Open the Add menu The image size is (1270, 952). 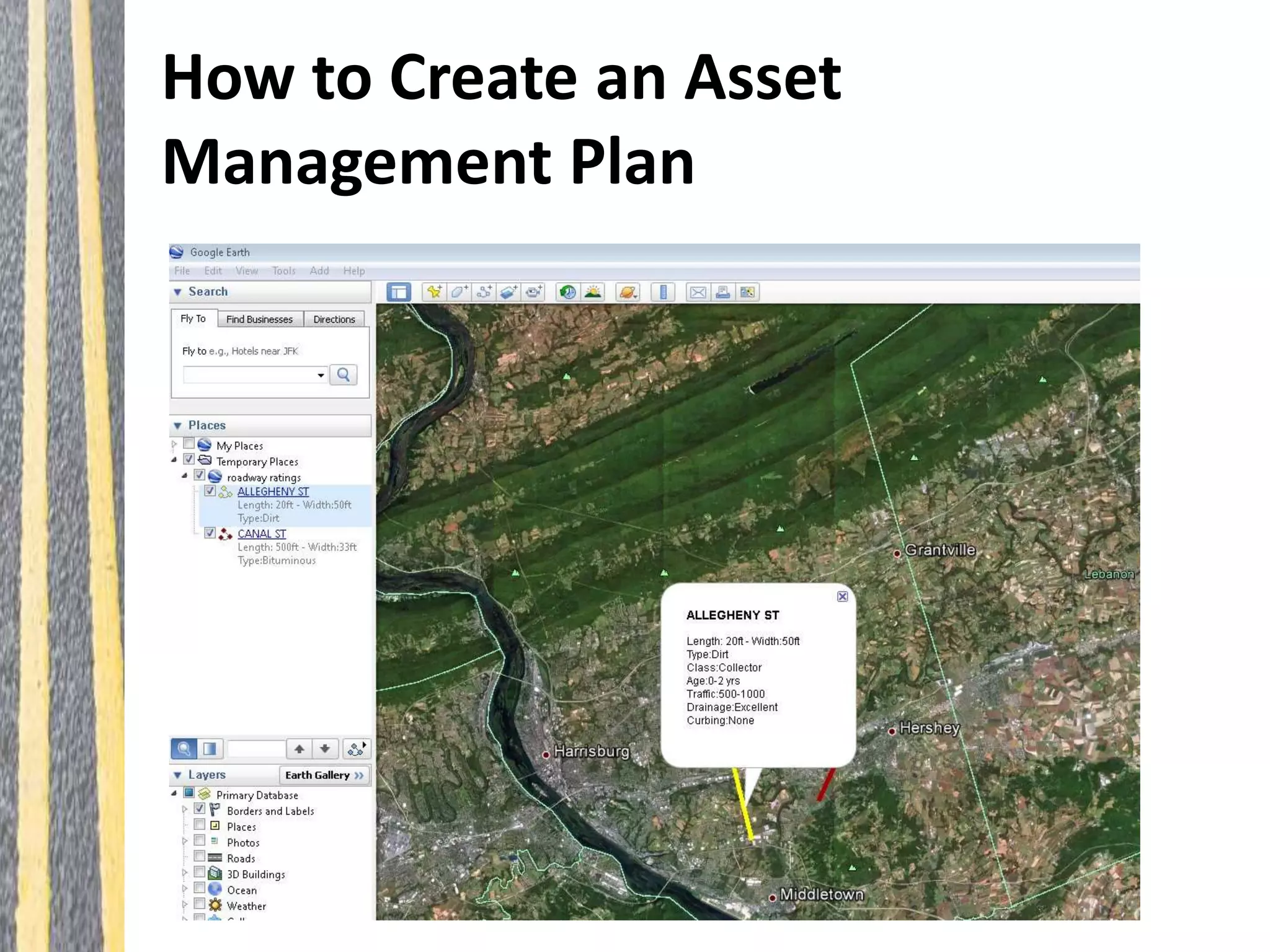click(x=319, y=271)
